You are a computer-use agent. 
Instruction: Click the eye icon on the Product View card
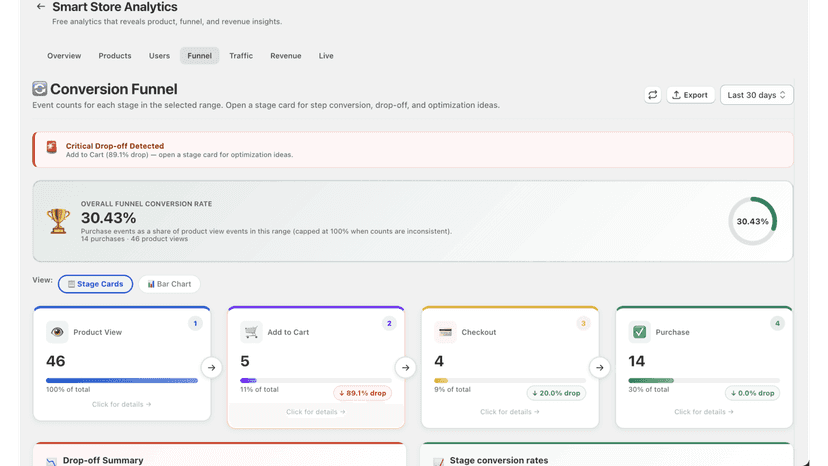(x=57, y=332)
